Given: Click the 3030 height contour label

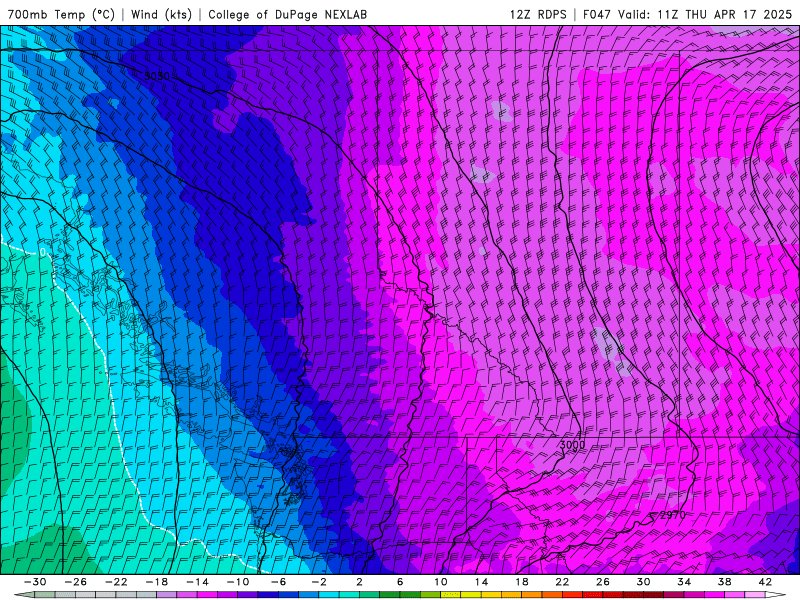Looking at the screenshot, I should tap(157, 77).
